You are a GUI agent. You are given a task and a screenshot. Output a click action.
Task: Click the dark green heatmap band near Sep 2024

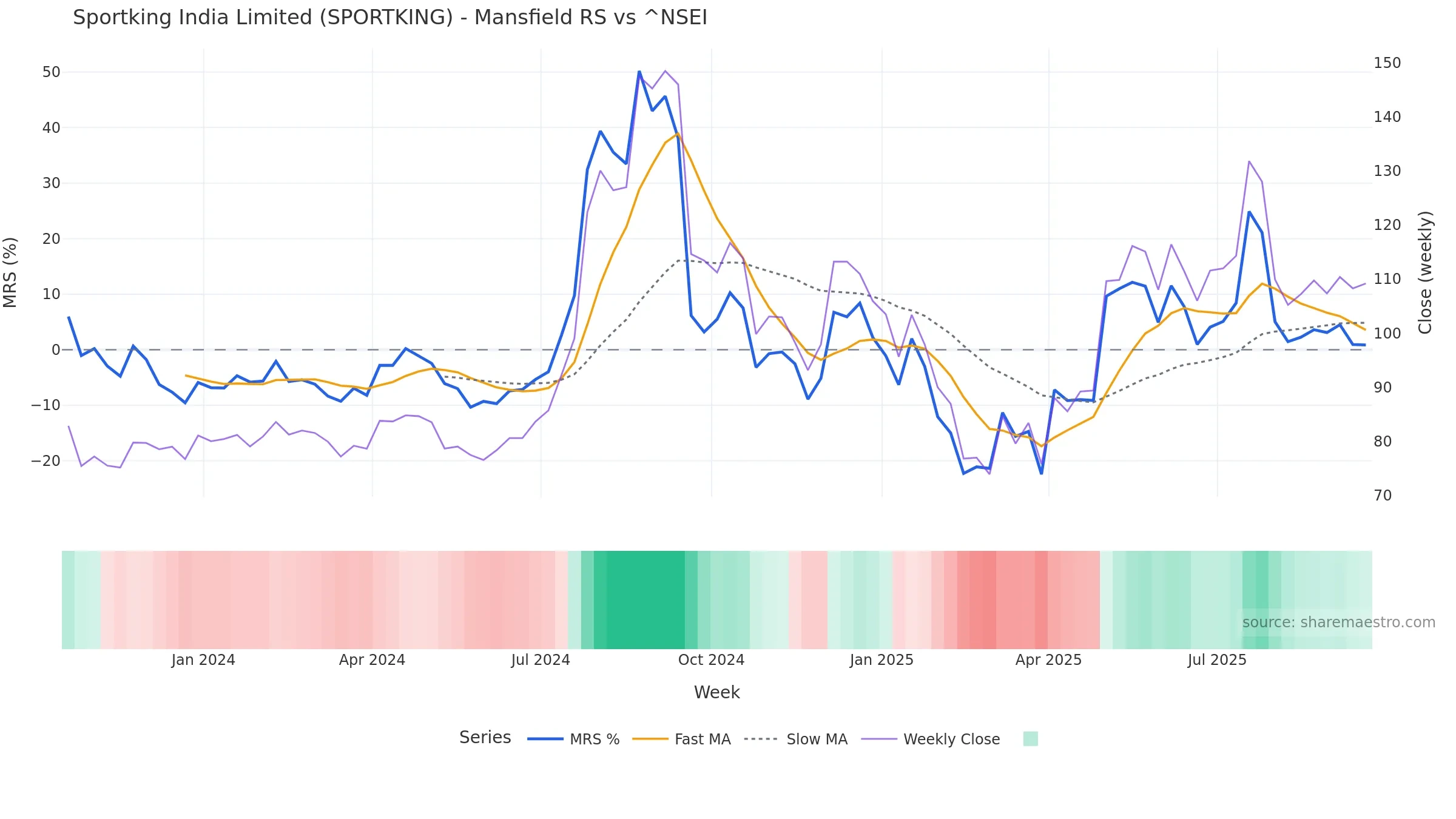pos(645,600)
